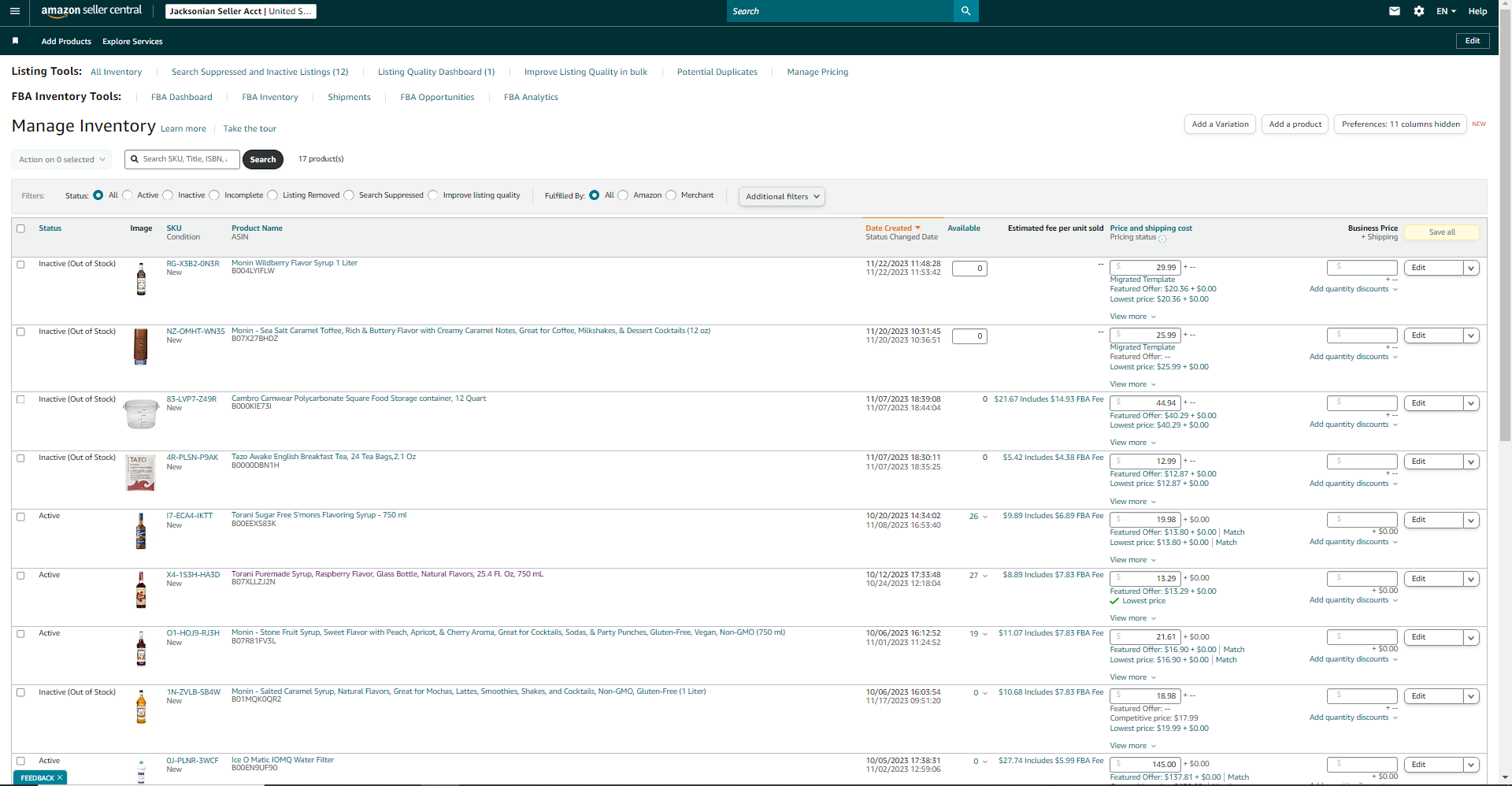Open the settings gear icon

[1419, 11]
